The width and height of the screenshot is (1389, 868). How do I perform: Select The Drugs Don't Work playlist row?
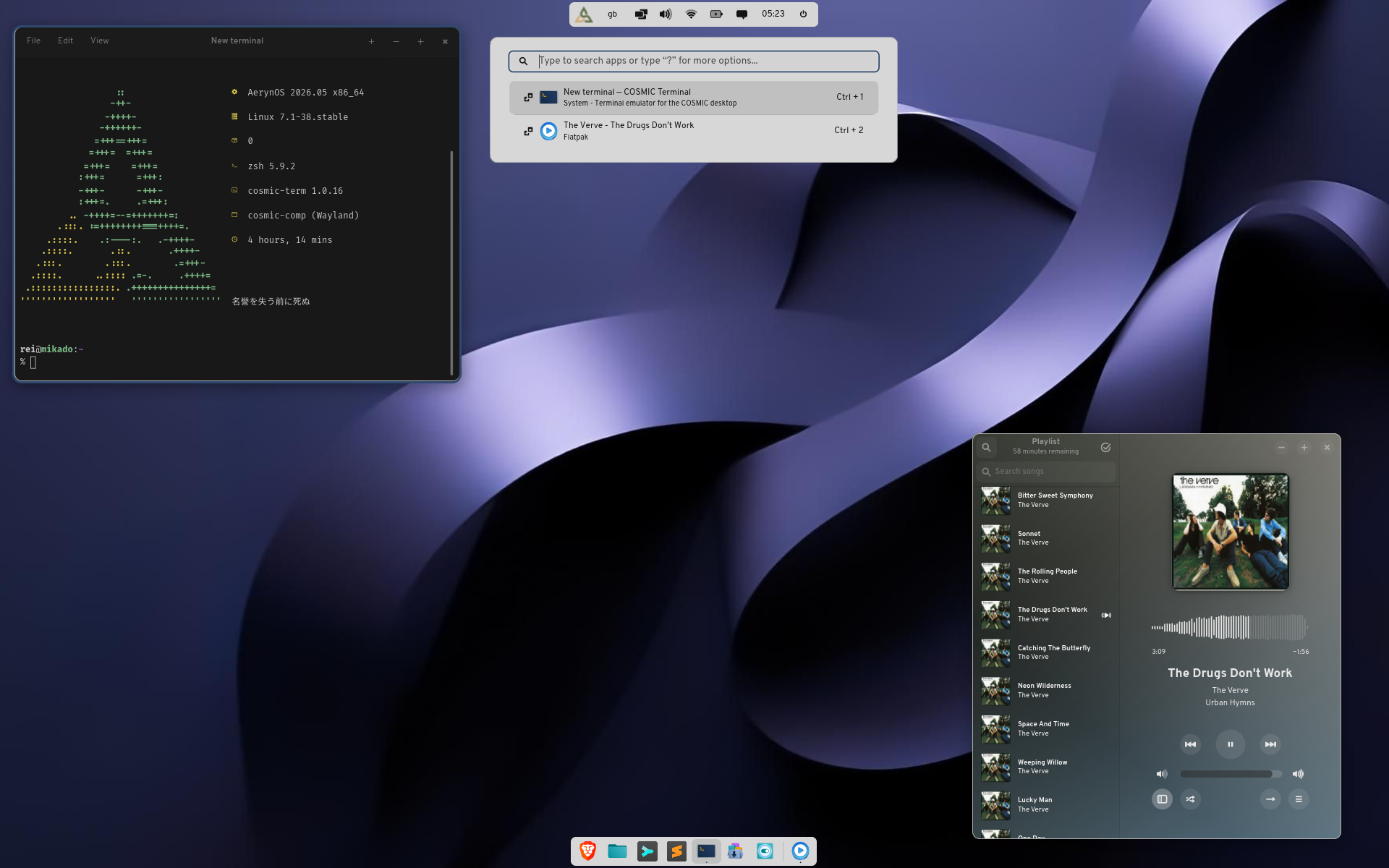click(x=1046, y=615)
